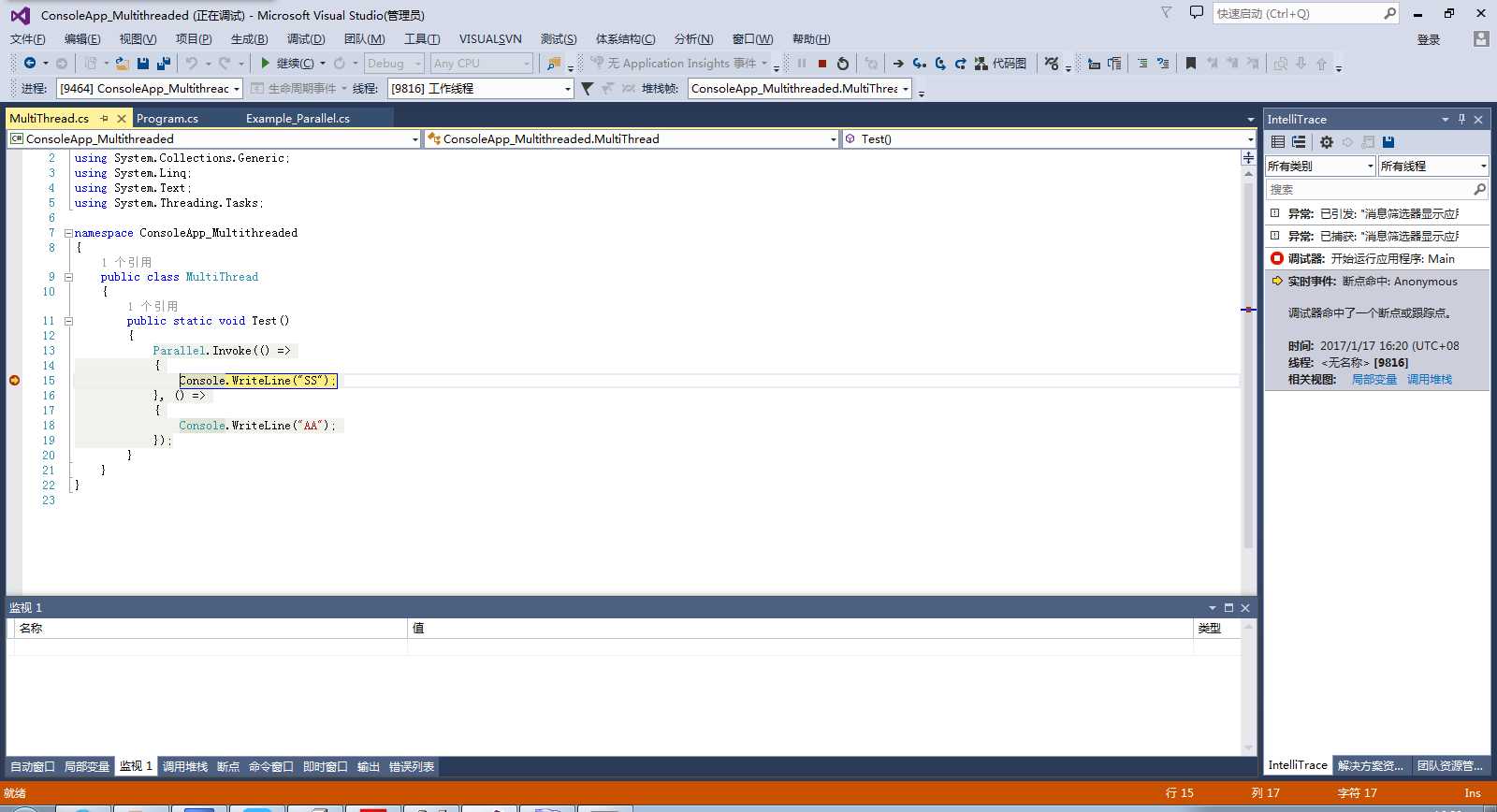Close the MultiThread.cs tab
The image size is (1497, 812).
122,119
